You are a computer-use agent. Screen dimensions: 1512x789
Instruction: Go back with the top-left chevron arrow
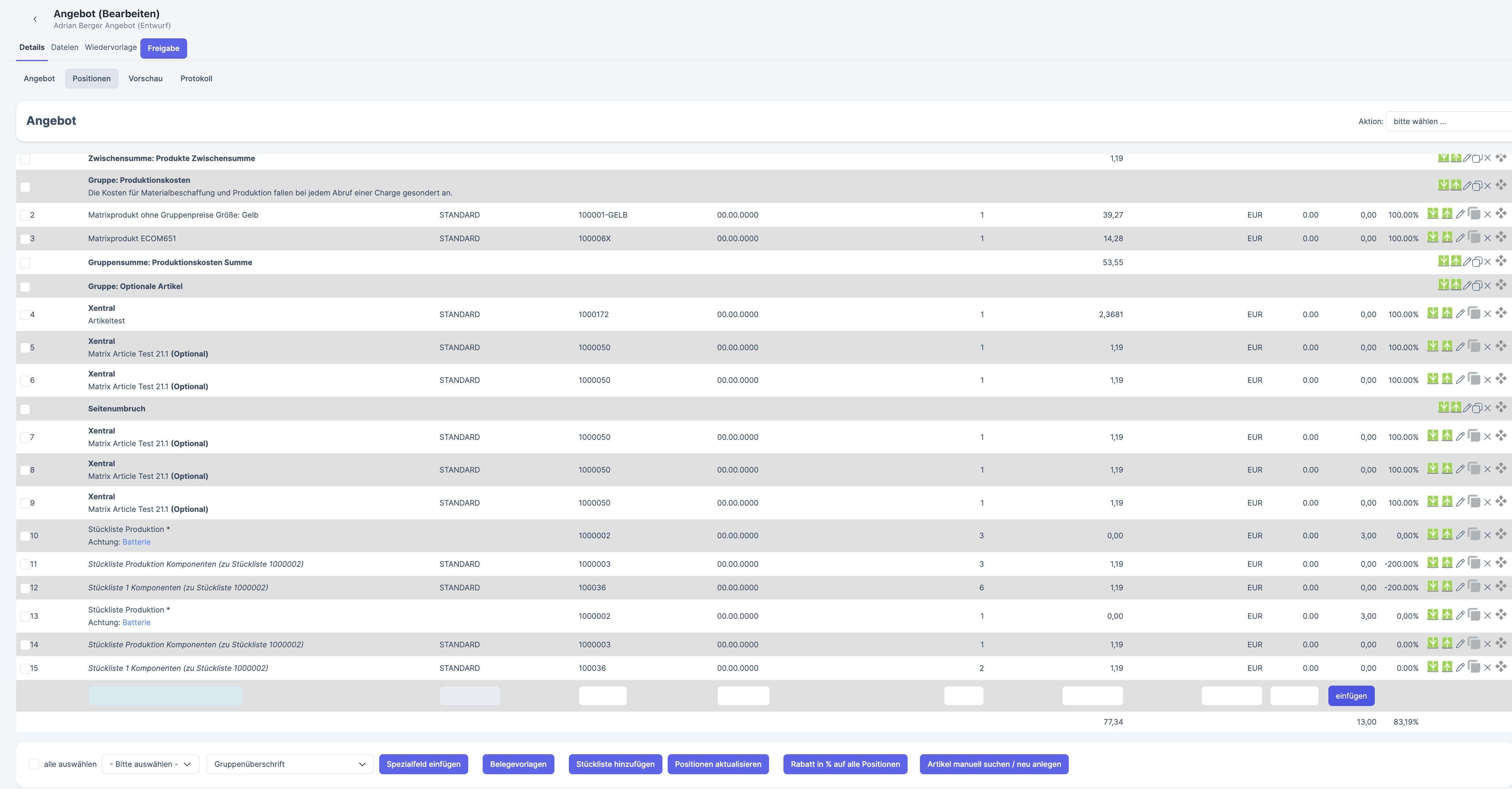pos(35,19)
